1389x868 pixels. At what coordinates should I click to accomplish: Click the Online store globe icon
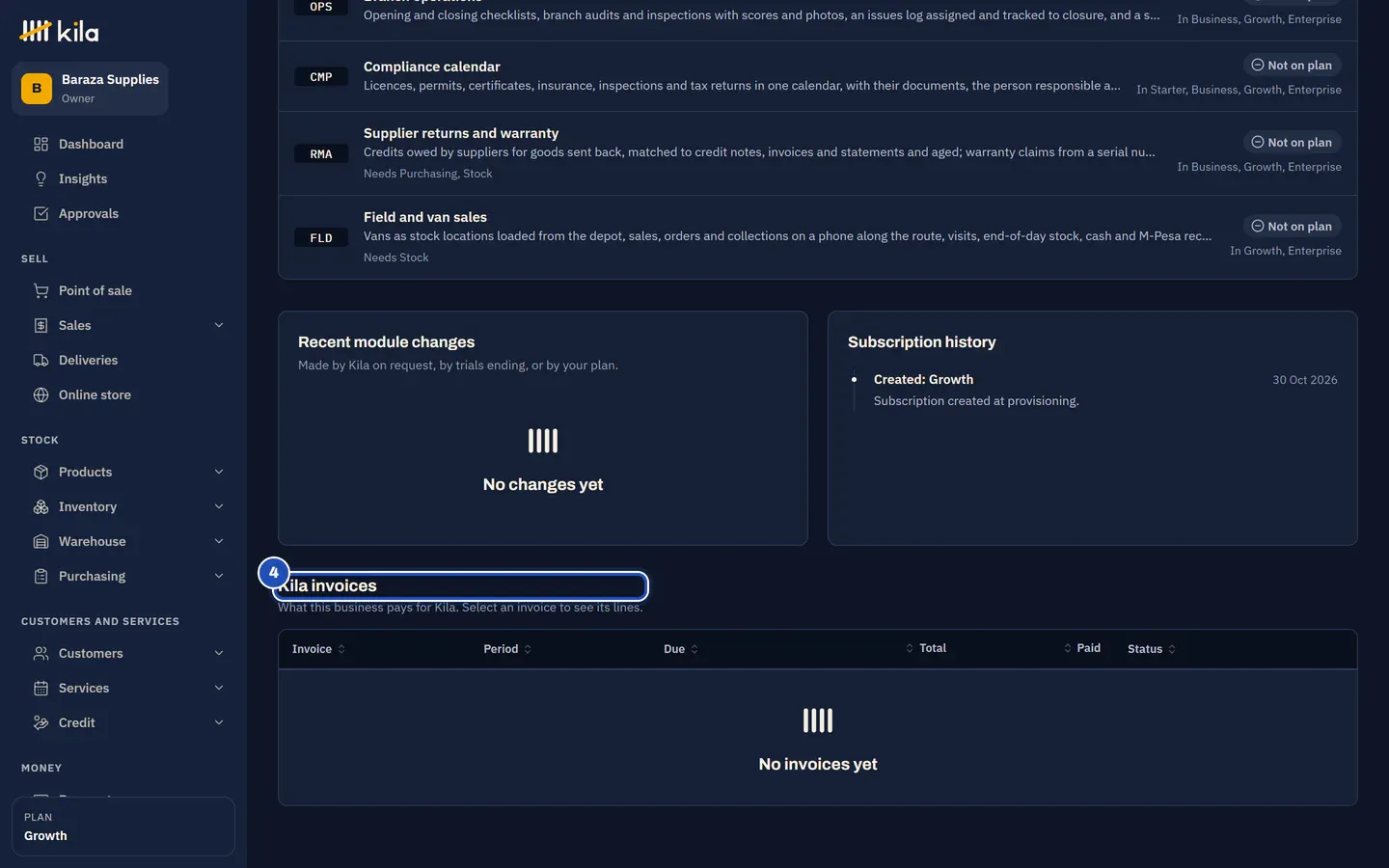click(41, 395)
